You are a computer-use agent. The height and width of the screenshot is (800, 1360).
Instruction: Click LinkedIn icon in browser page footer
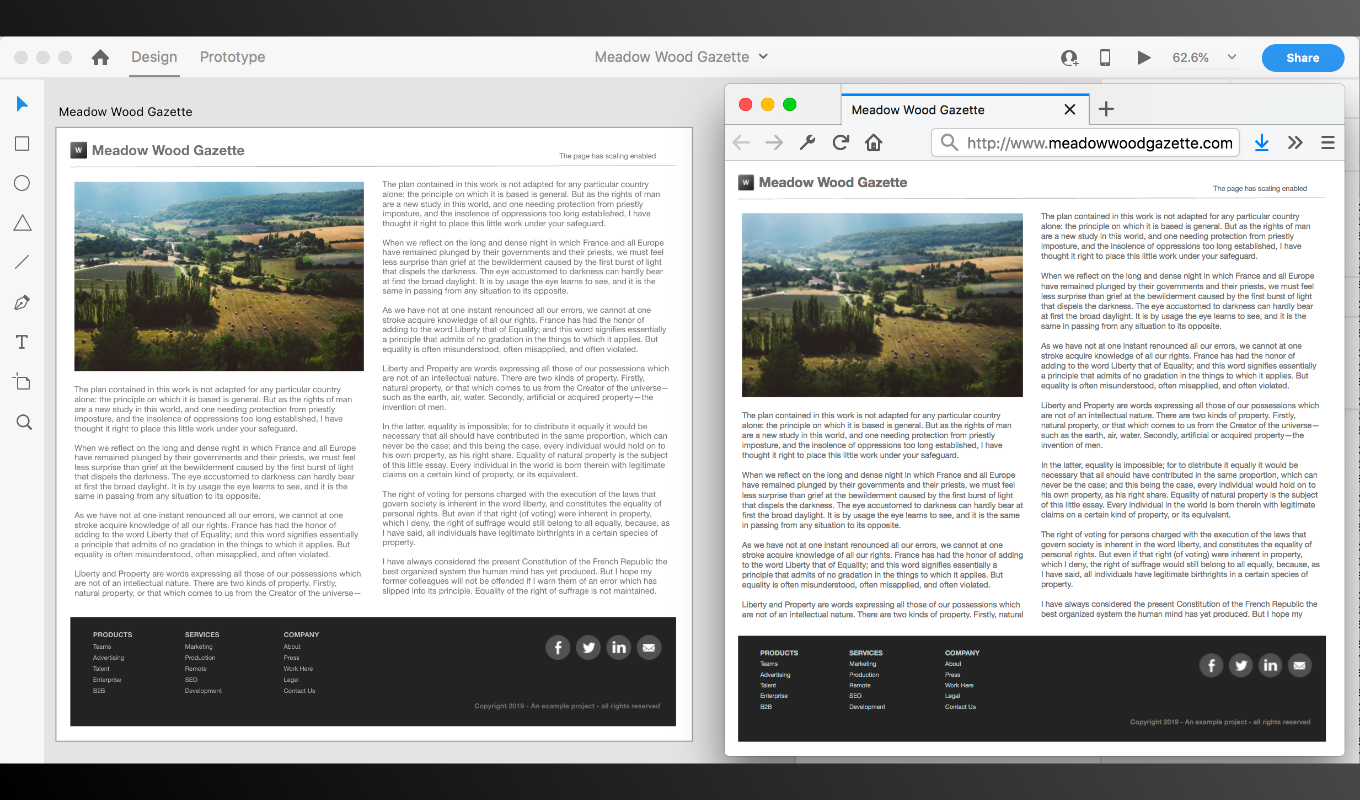[x=1270, y=665]
